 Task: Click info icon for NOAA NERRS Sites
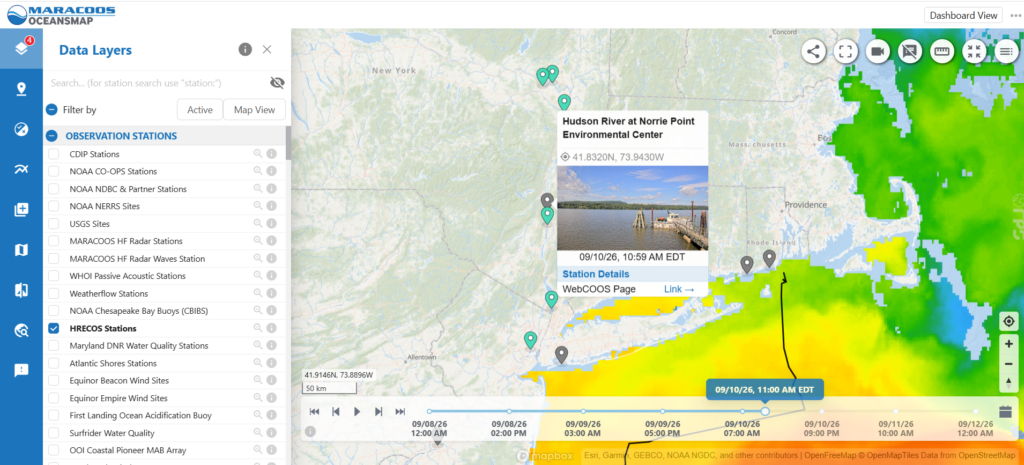[272, 206]
